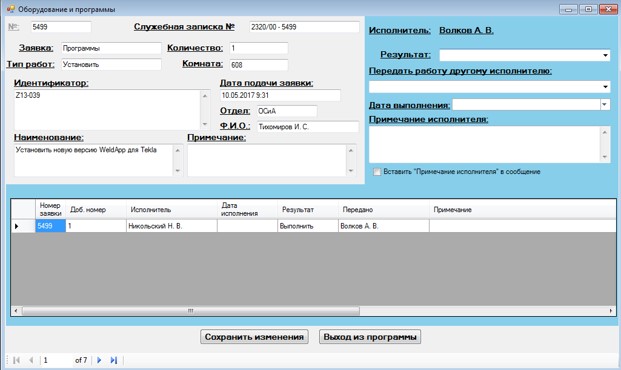The image size is (621, 370).
Task: Select grid cell with request number 5499
Action: click(x=50, y=226)
